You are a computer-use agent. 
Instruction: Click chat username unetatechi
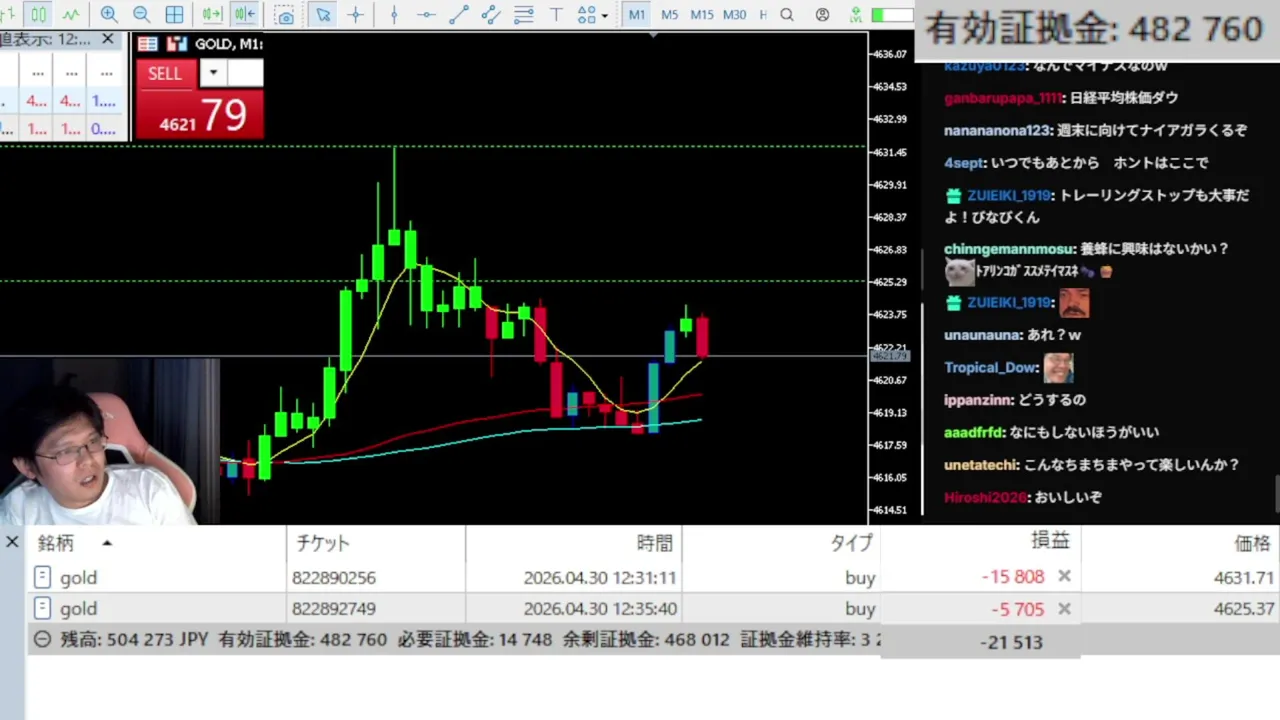pyautogui.click(x=980, y=465)
